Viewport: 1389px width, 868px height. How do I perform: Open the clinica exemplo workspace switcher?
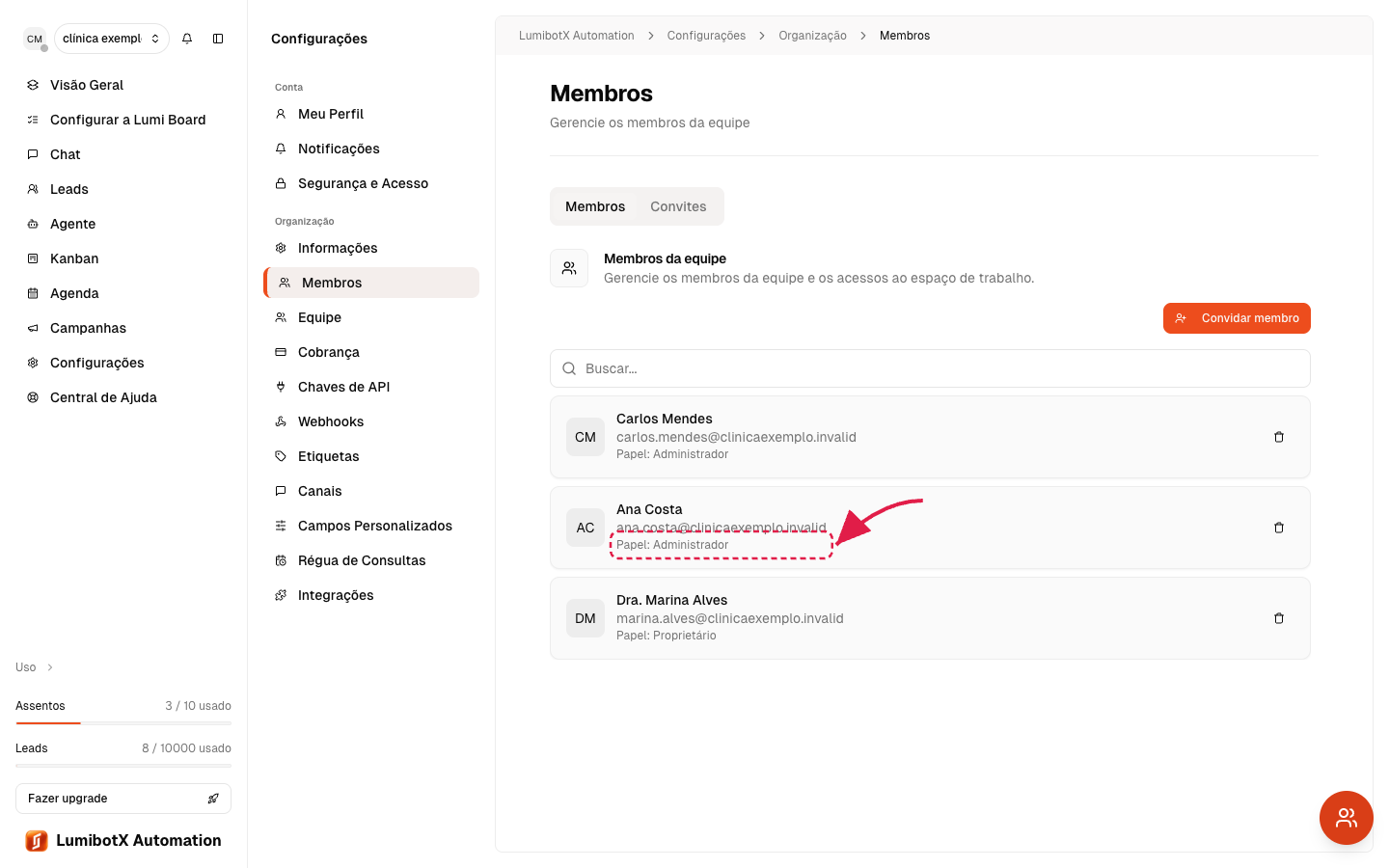point(112,39)
